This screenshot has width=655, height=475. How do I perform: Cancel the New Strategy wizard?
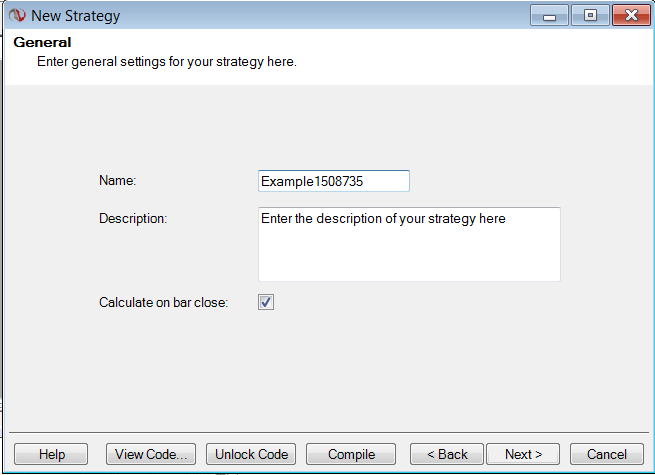point(606,454)
